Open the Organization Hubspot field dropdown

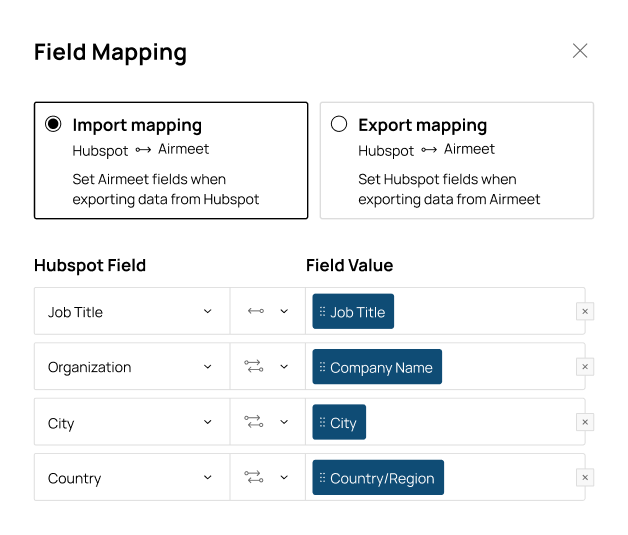coord(132,366)
